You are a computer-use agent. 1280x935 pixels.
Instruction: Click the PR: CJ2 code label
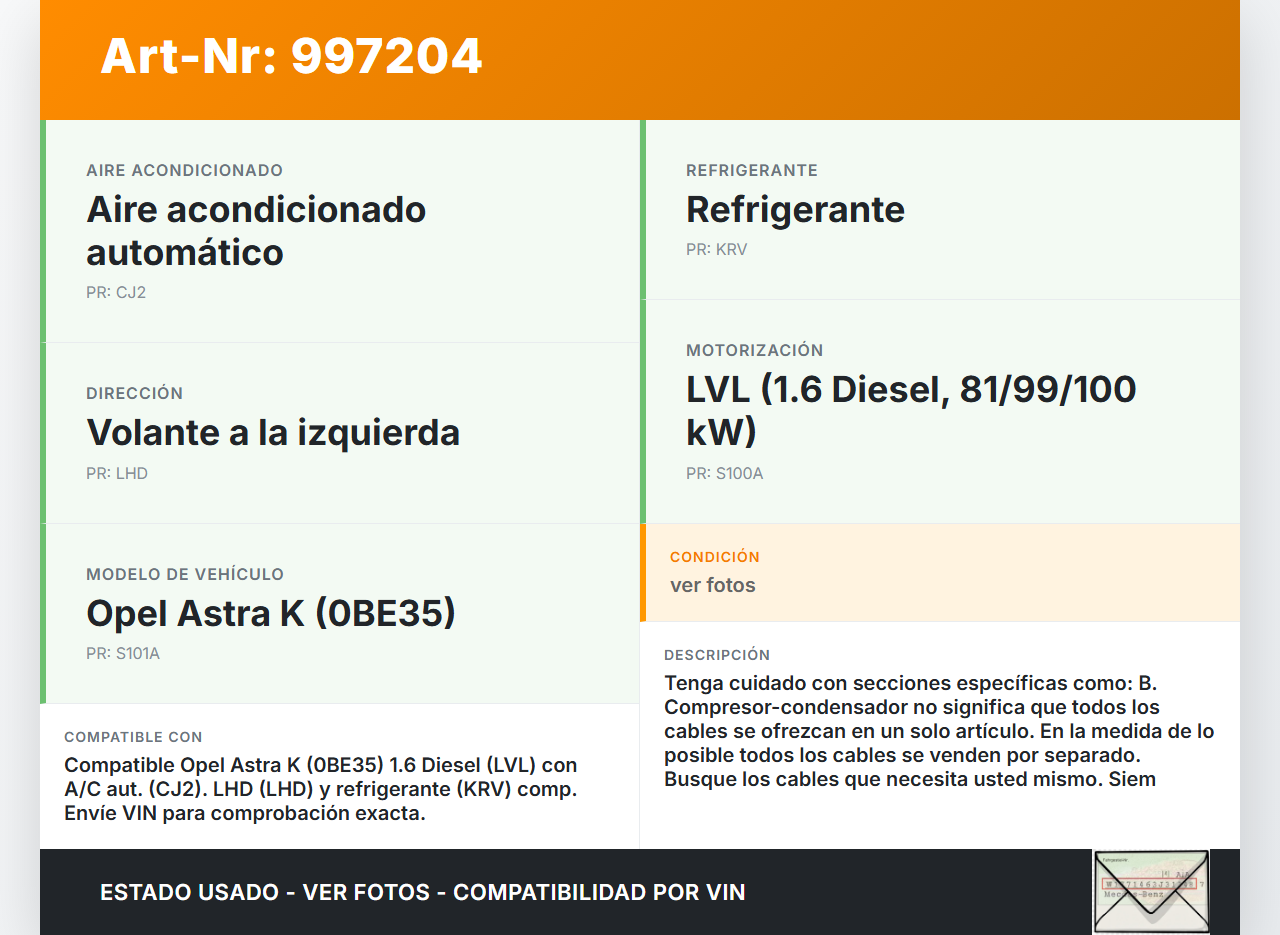tap(116, 293)
